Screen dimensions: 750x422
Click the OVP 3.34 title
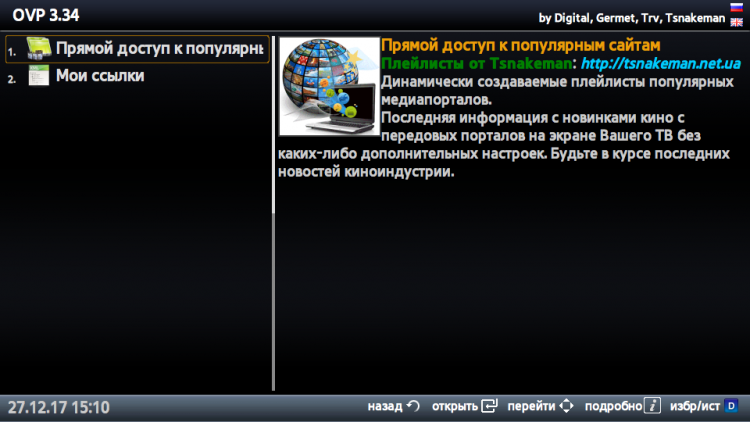click(x=46, y=15)
